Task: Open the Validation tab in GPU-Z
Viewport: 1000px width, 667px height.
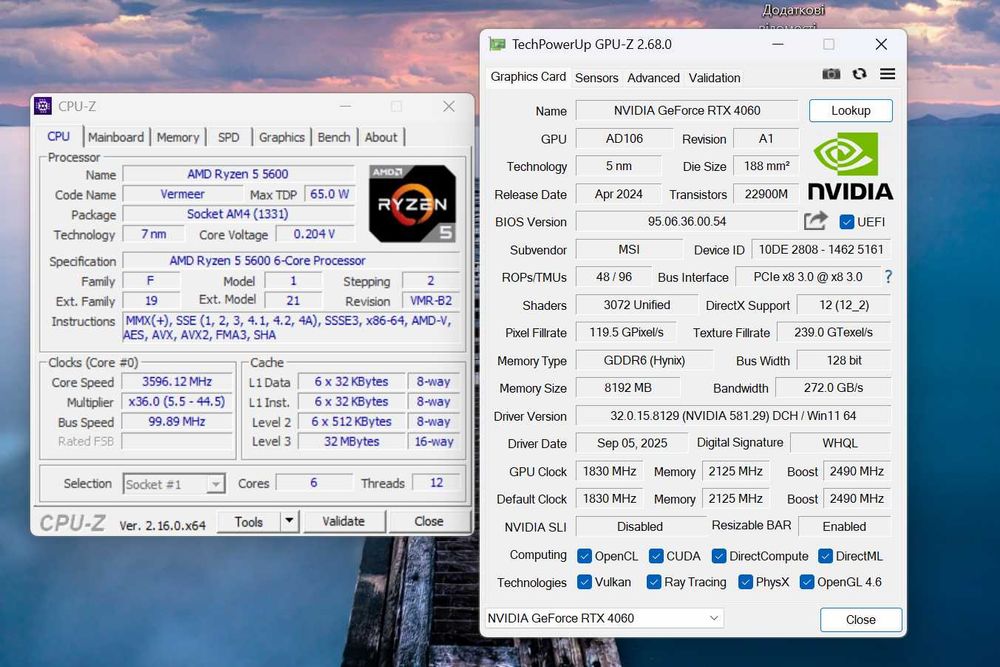Action: [714, 78]
